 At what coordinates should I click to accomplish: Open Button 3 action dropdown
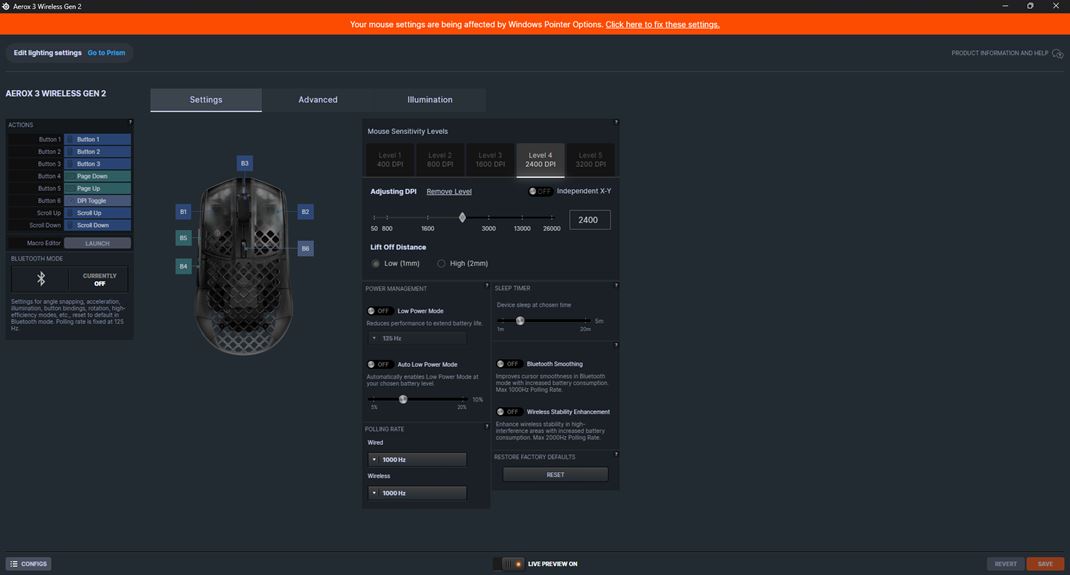click(98, 164)
